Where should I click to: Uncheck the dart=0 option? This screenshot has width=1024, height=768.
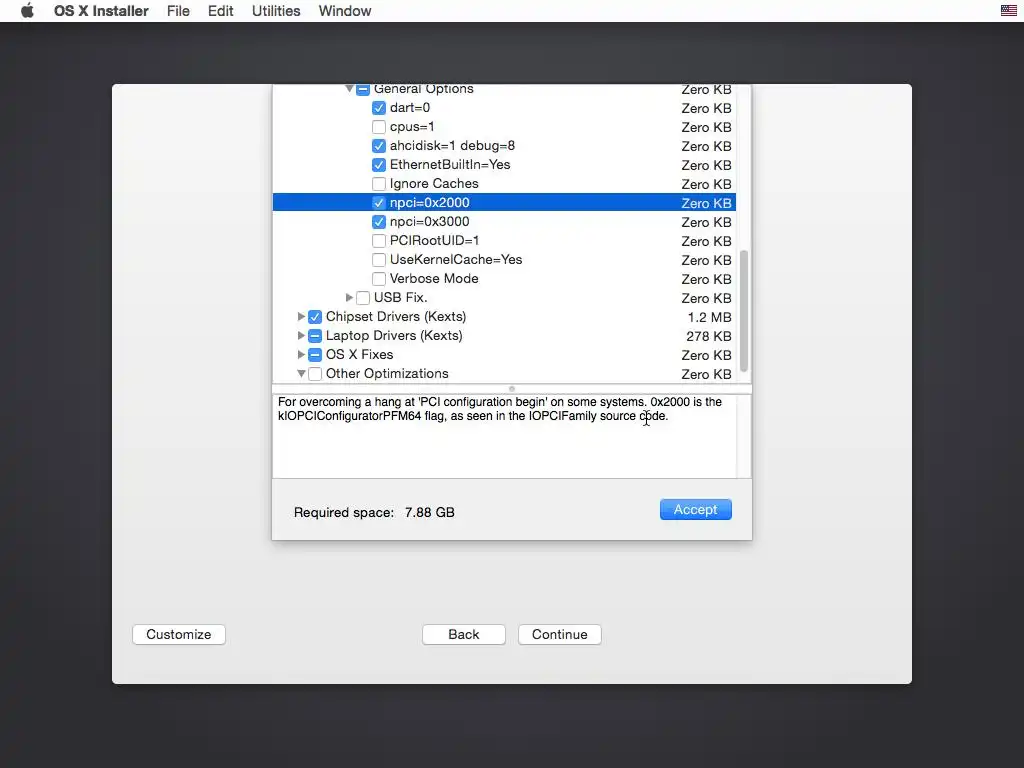pos(379,108)
